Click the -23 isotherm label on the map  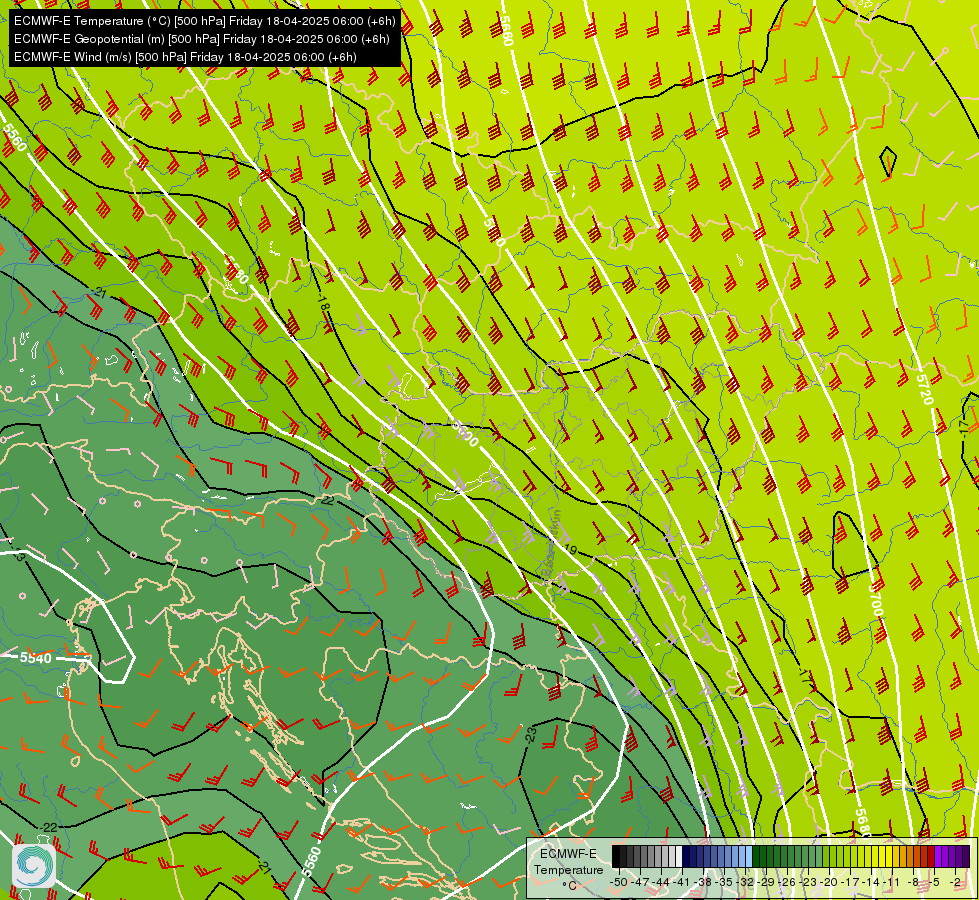[531, 734]
